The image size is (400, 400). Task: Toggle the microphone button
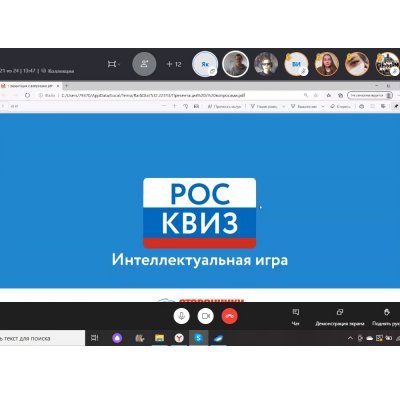click(182, 316)
